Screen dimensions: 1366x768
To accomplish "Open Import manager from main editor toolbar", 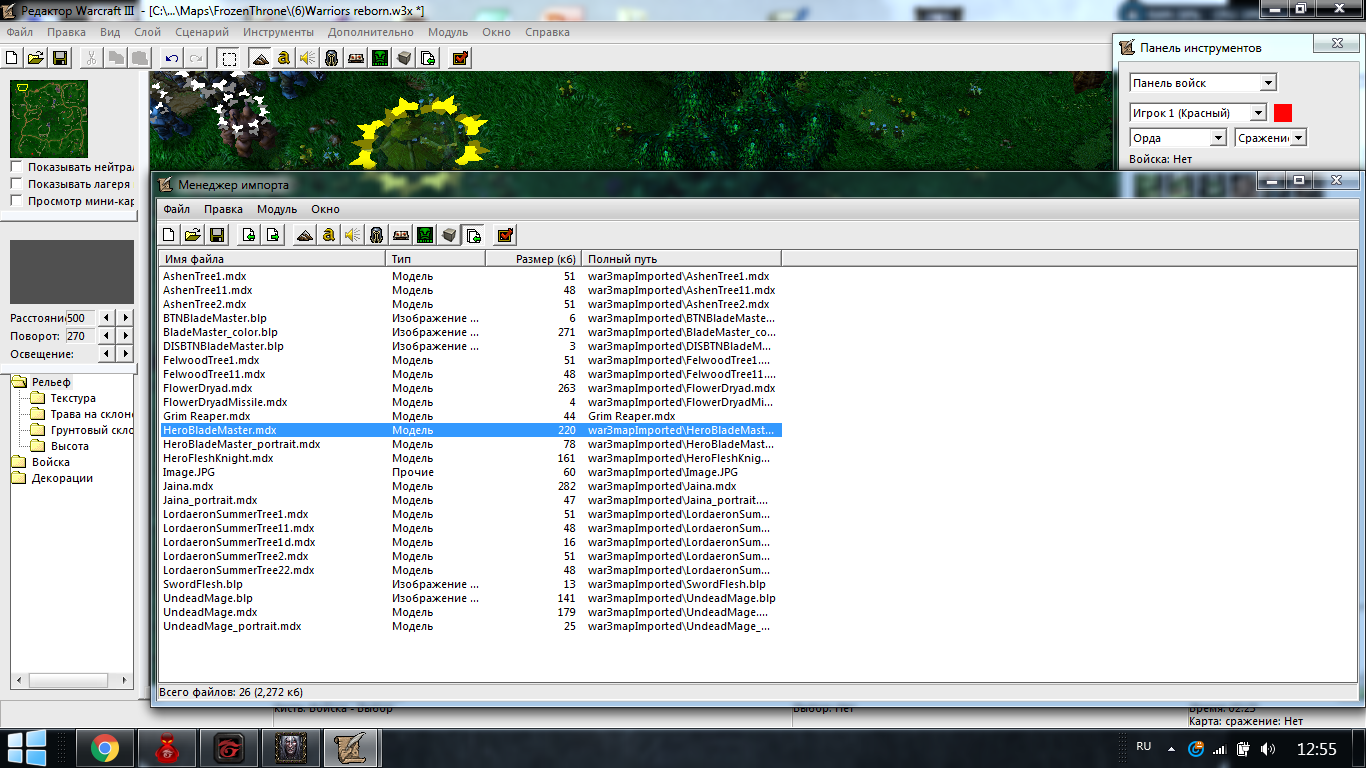I will 428,58.
